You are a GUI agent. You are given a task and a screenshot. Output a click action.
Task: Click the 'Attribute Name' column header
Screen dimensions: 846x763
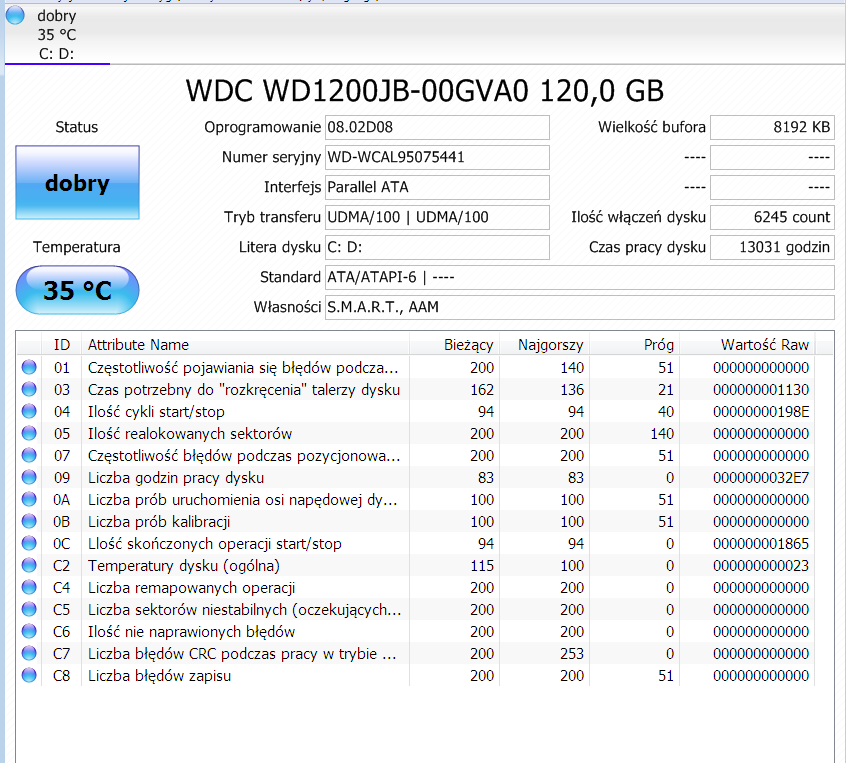[x=245, y=344]
